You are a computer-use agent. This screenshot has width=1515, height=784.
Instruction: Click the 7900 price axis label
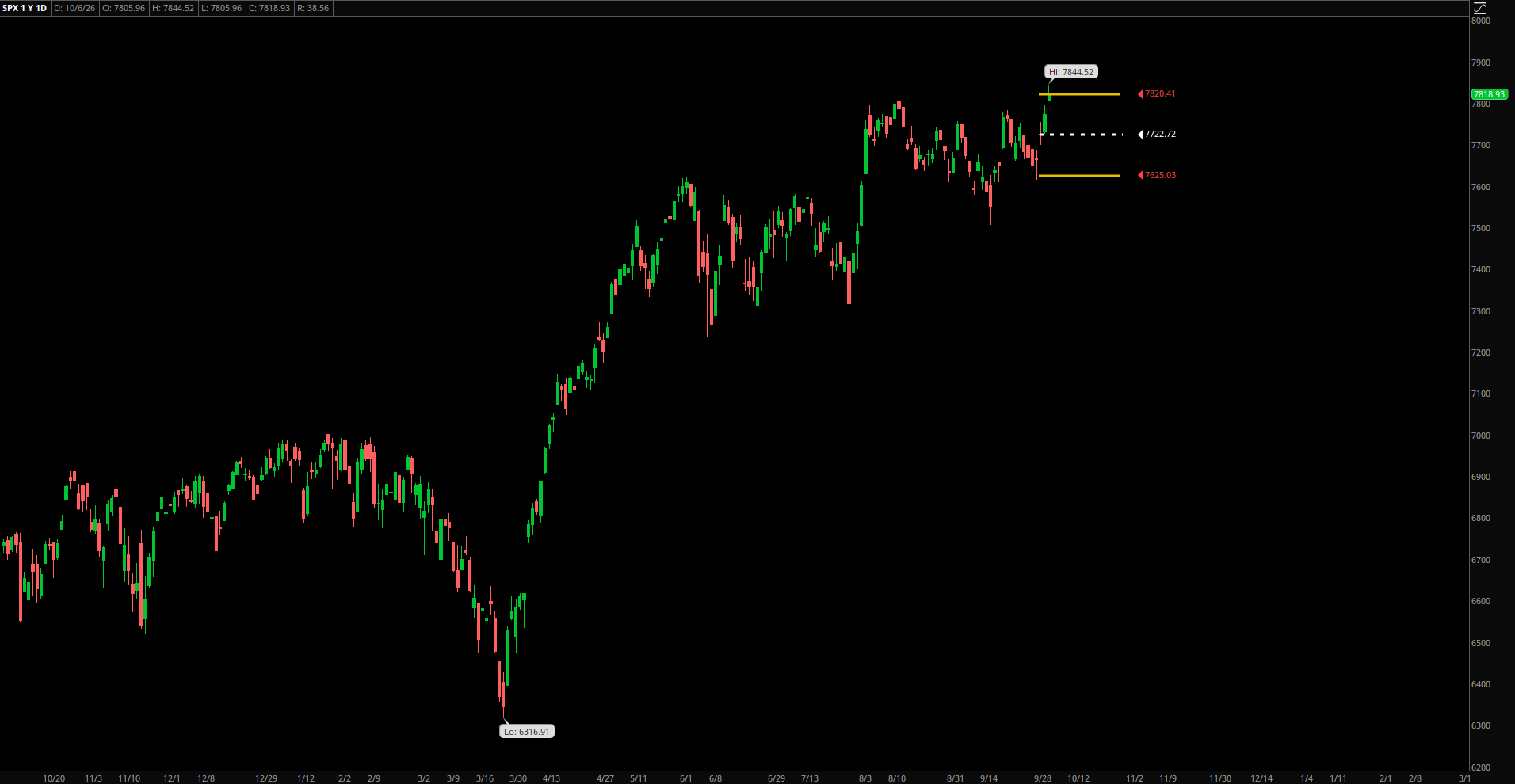click(1481, 63)
